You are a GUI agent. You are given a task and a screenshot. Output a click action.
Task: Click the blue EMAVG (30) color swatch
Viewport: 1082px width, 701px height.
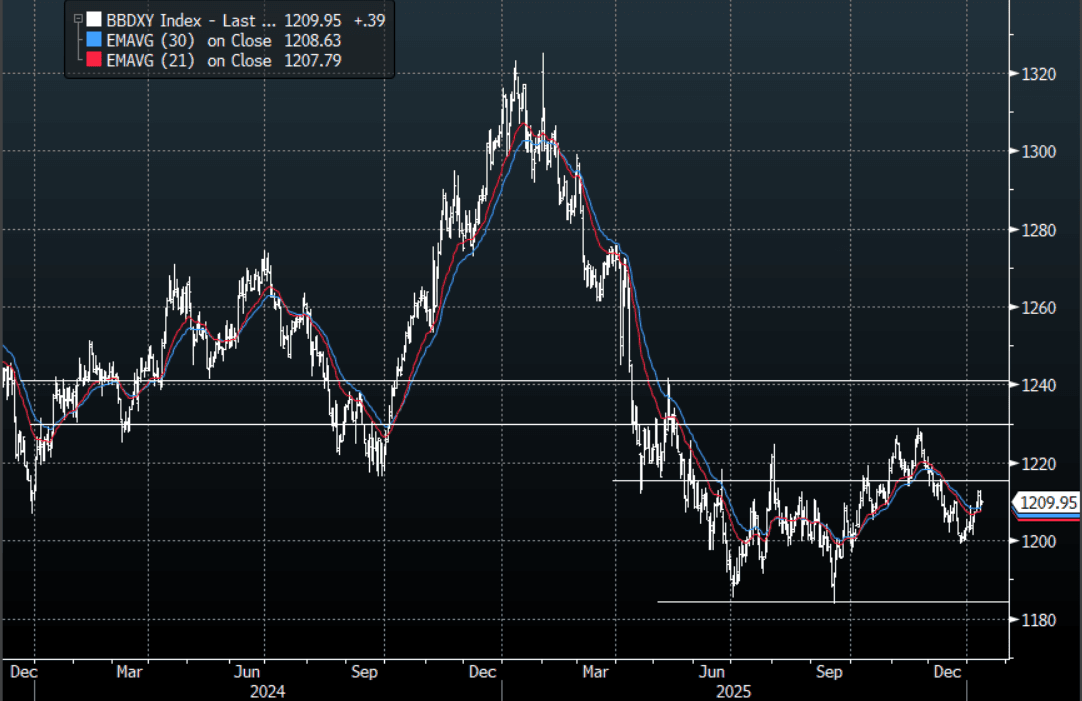pos(94,40)
